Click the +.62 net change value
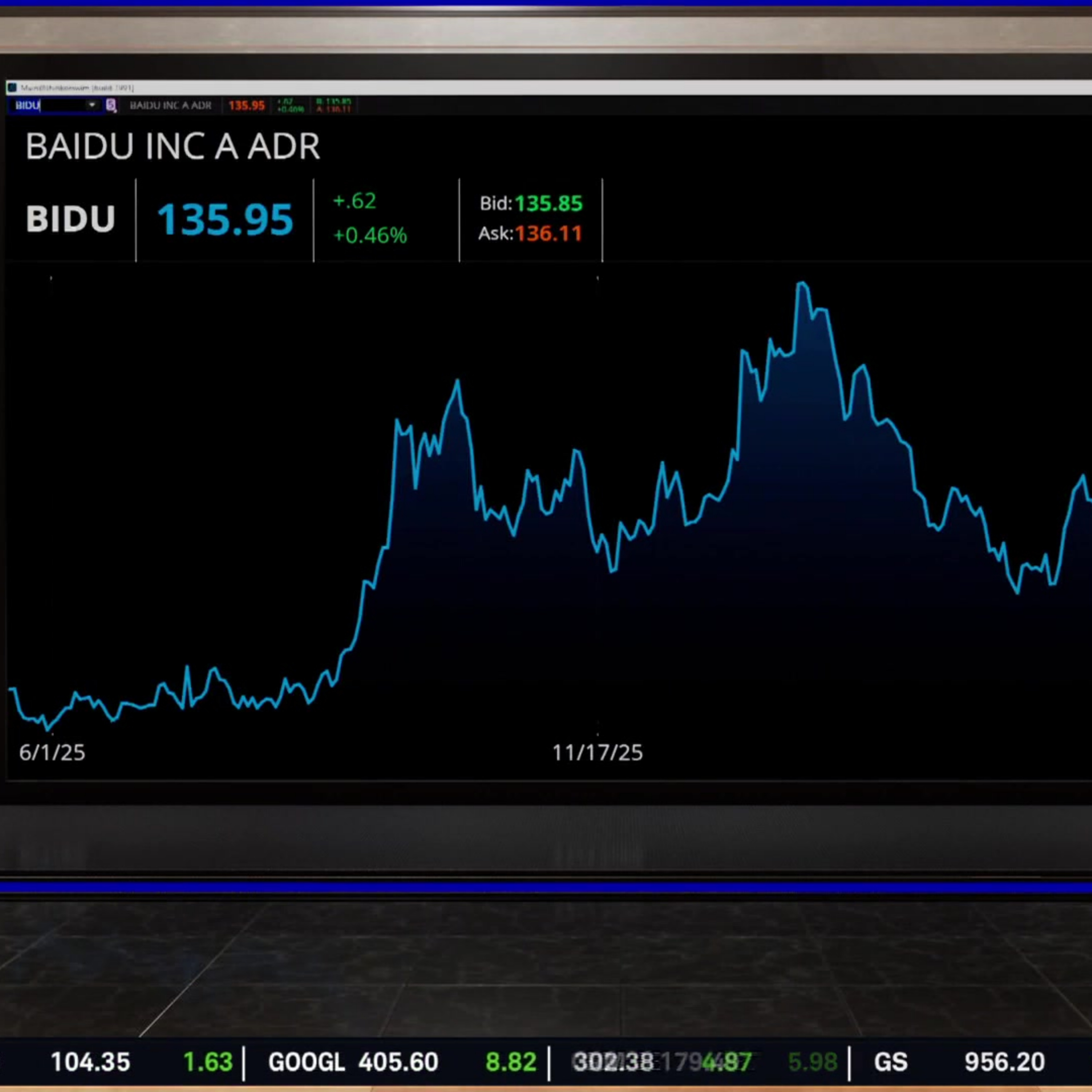The height and width of the screenshot is (1092, 1092). pyautogui.click(x=355, y=201)
